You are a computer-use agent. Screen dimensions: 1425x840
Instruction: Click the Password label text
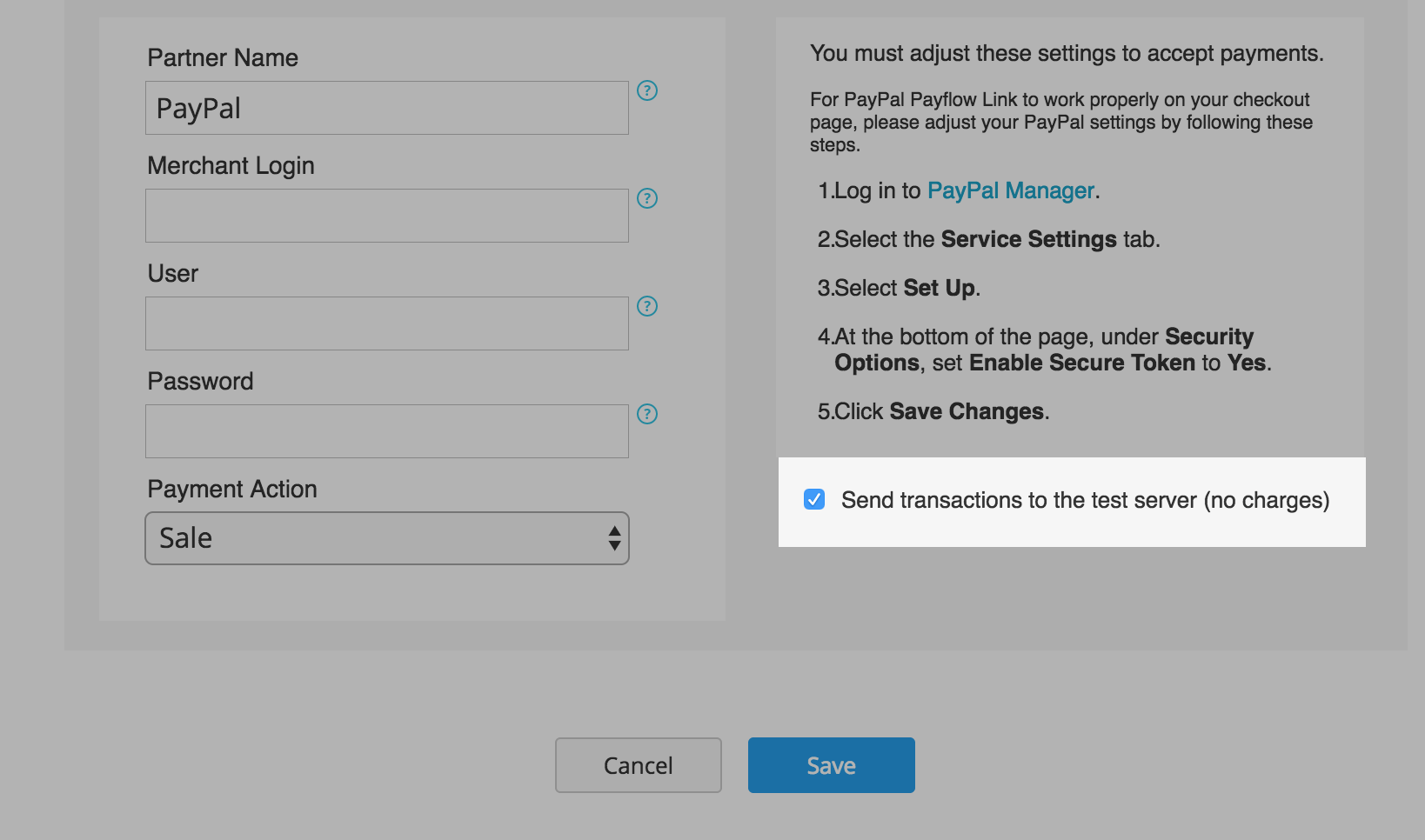coord(200,382)
